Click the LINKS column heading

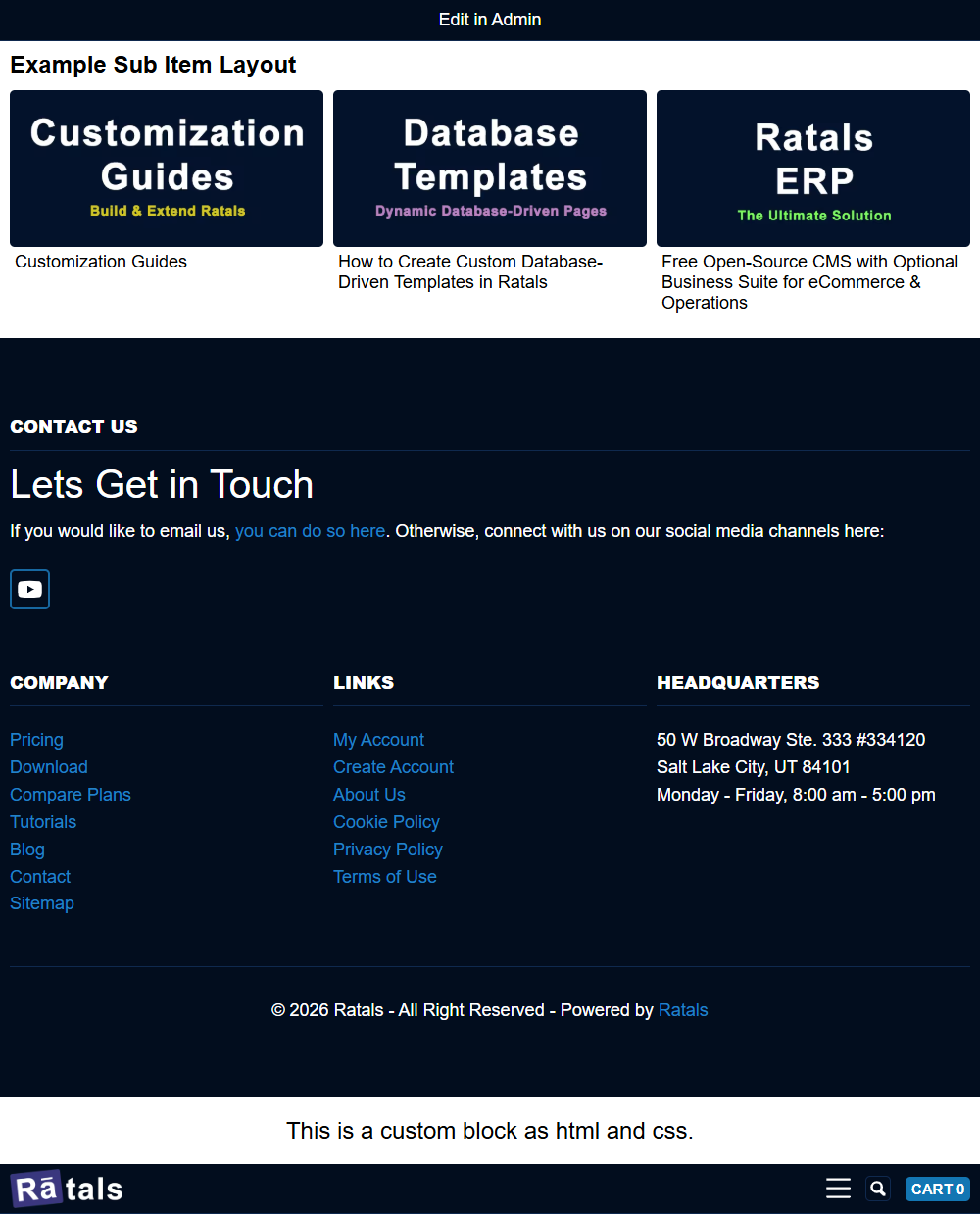point(364,682)
